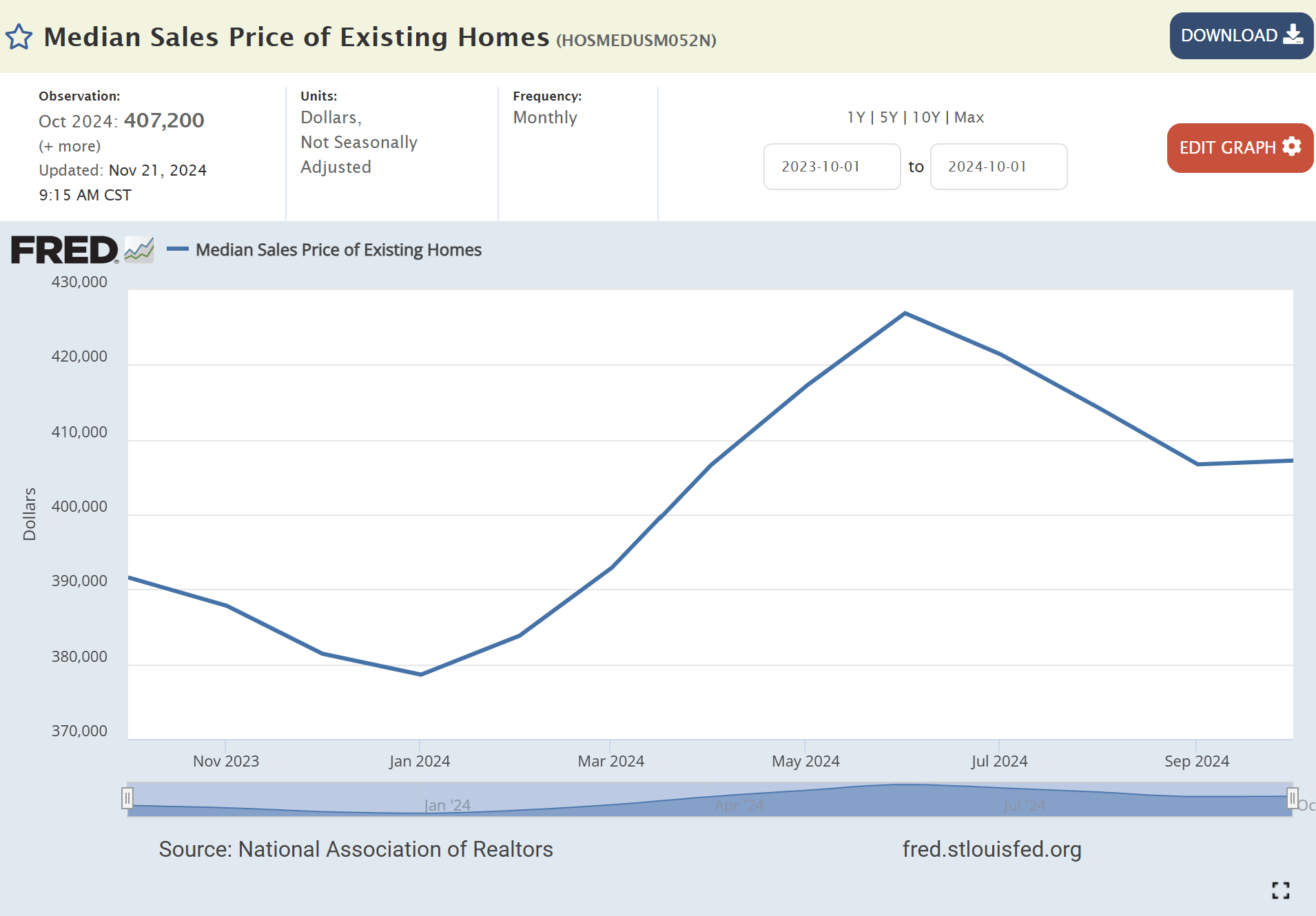Click the timeline navigator at Apr '24
This screenshot has width=1316, height=916.
point(739,804)
